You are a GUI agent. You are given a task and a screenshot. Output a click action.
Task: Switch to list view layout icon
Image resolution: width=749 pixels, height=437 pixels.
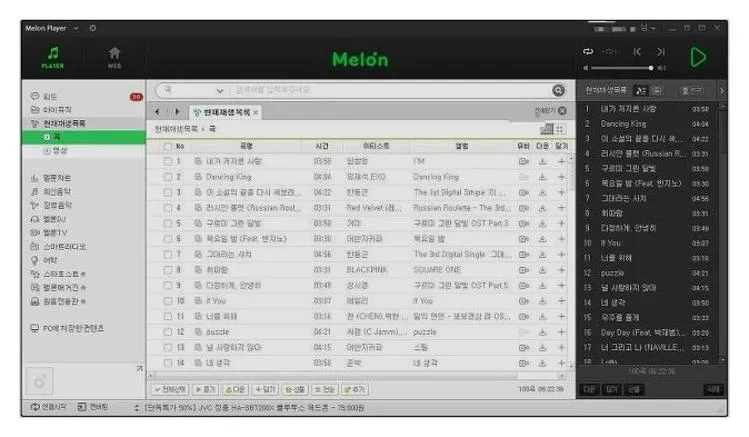[x=546, y=129]
